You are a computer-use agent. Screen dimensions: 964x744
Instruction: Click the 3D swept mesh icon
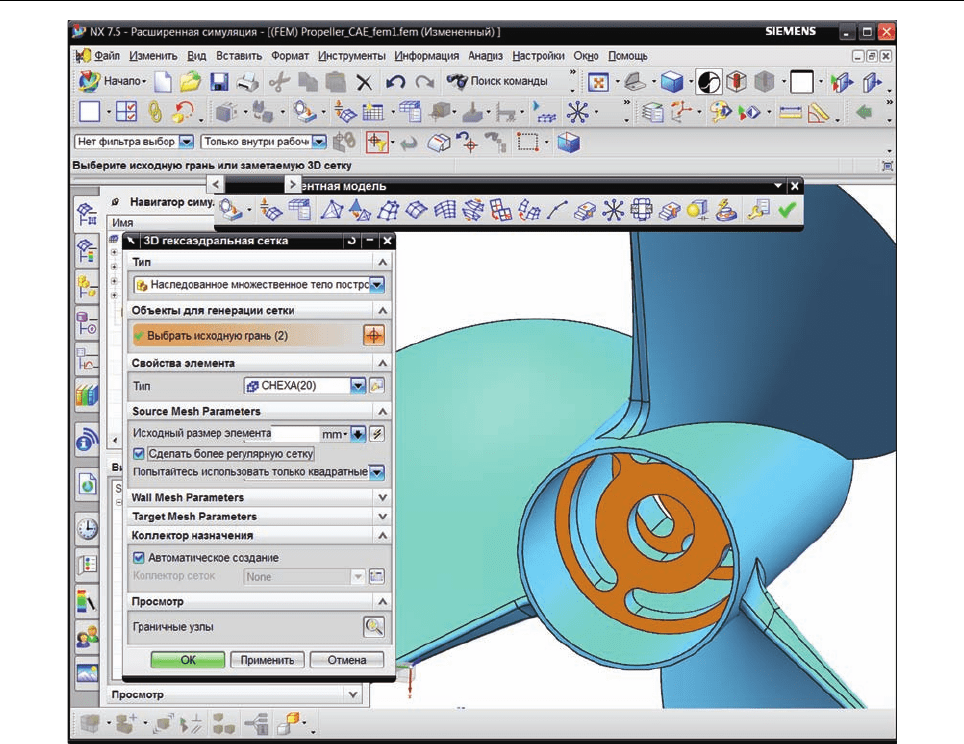pos(388,210)
